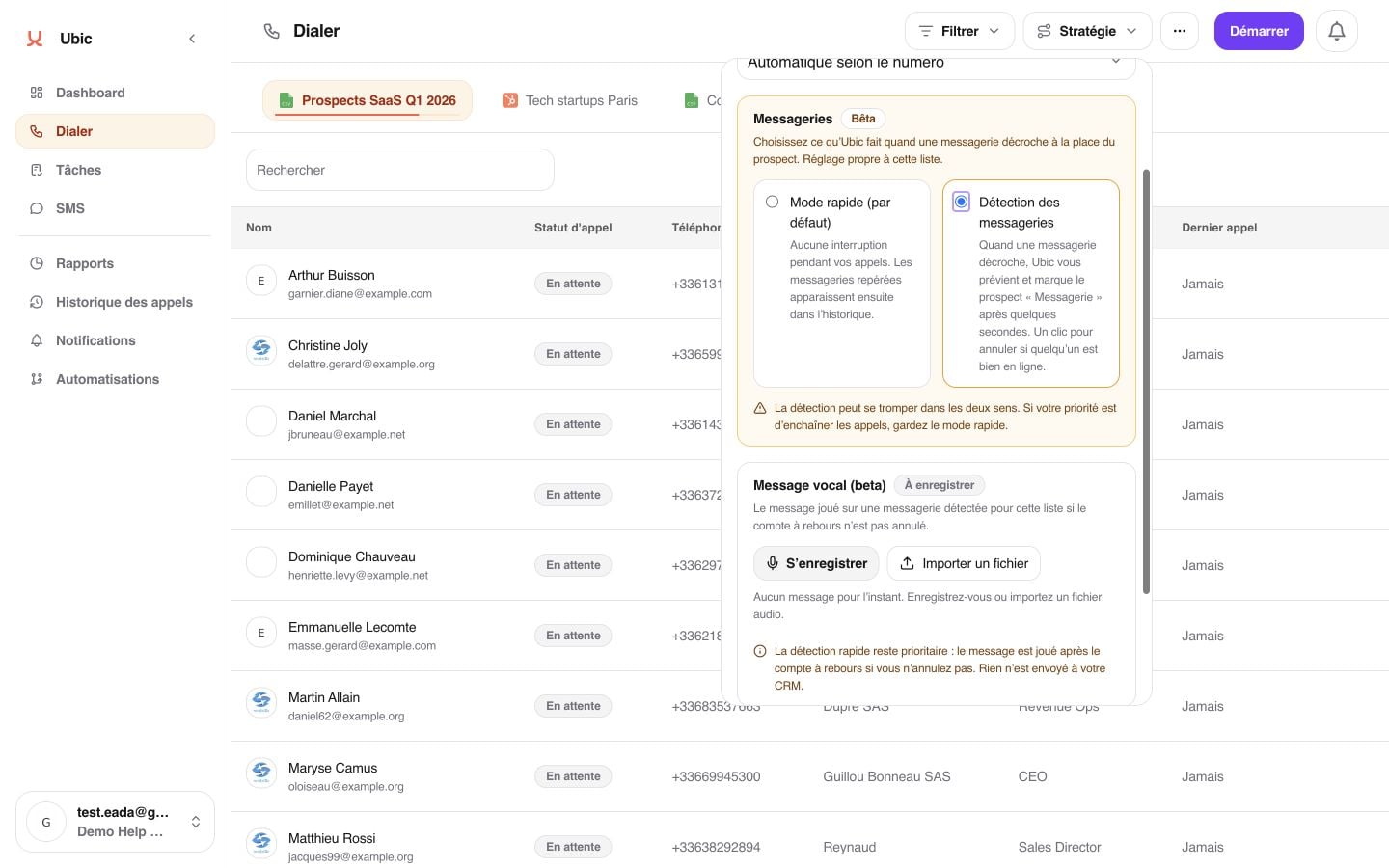The height and width of the screenshot is (868, 1389).
Task: Click the Démarrer button
Action: pos(1259,31)
